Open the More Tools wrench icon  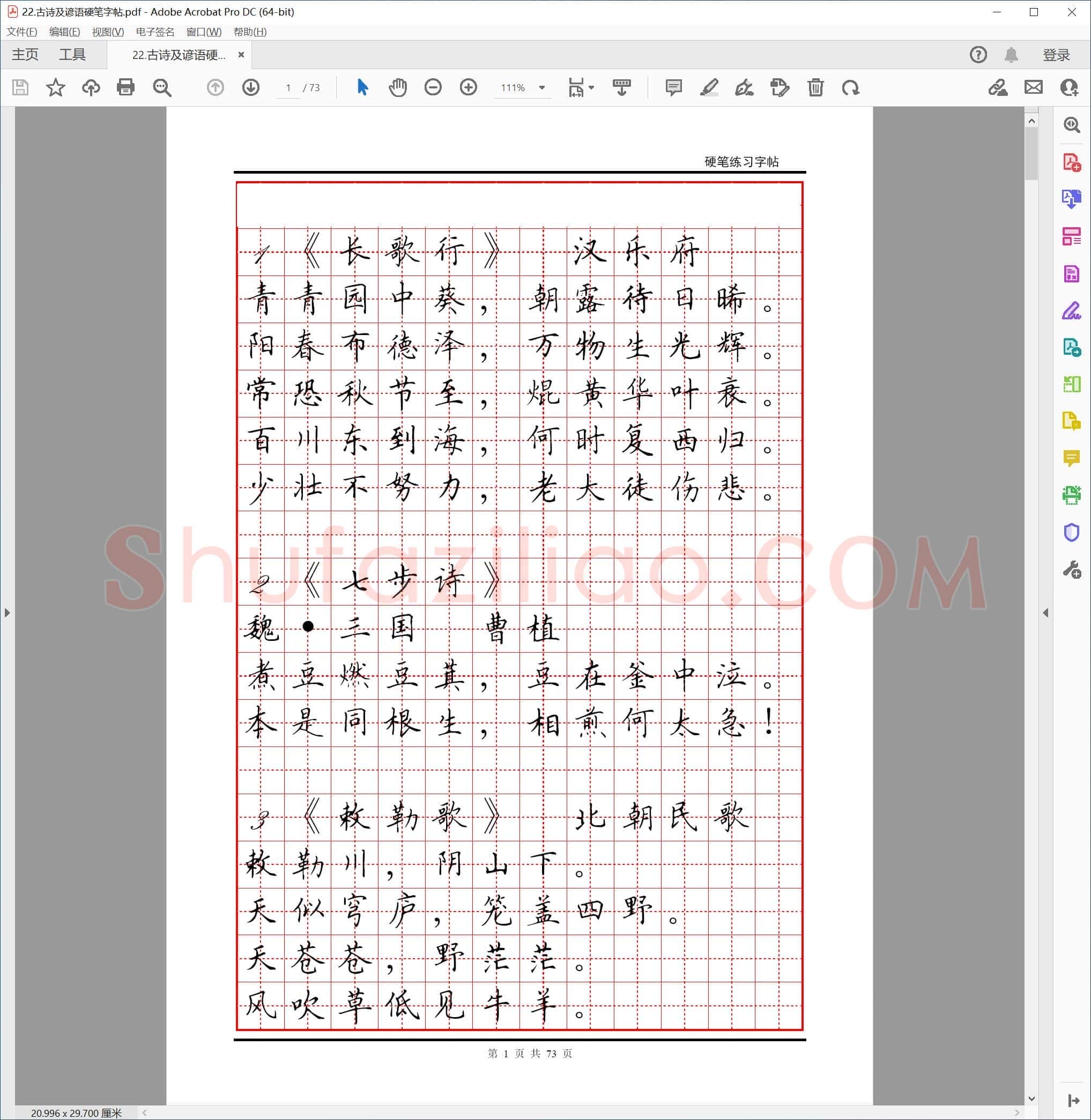(x=1072, y=570)
